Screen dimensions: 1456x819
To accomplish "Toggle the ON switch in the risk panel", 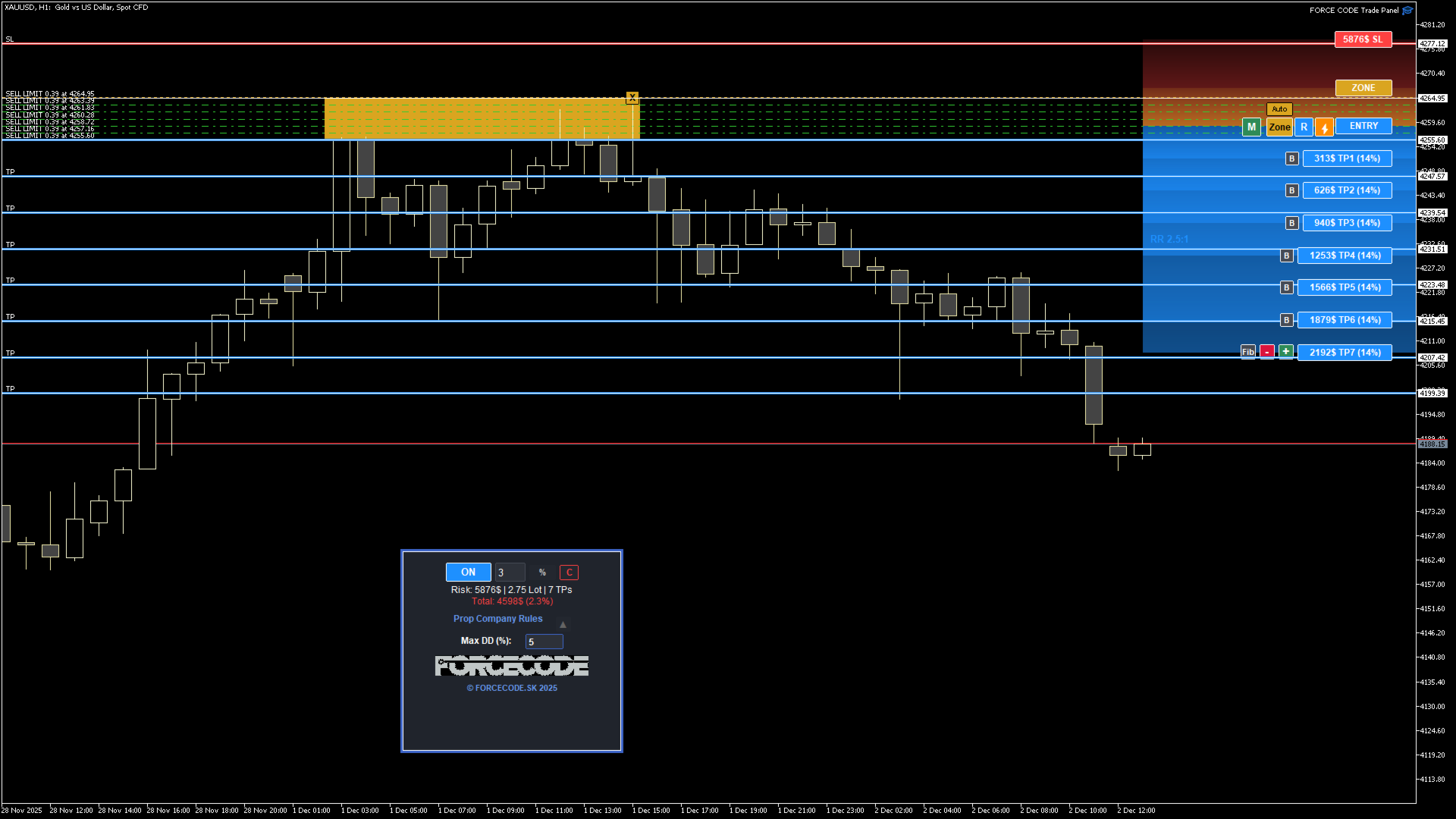I will (468, 572).
